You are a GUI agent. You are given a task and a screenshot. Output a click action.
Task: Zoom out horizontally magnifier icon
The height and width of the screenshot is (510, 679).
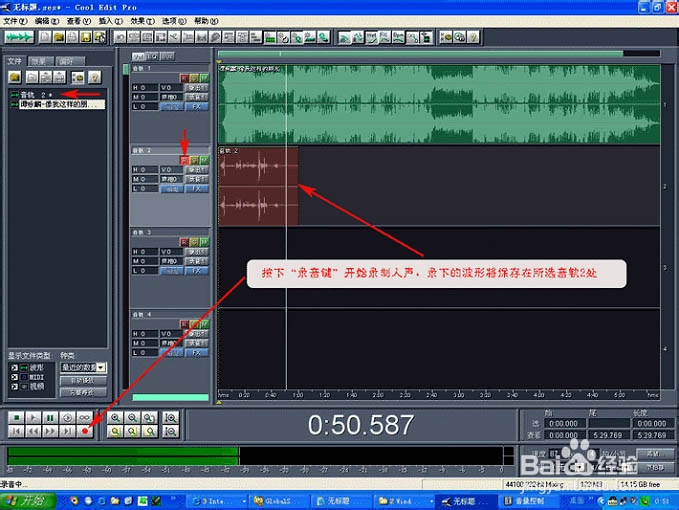pyautogui.click(x=132, y=418)
